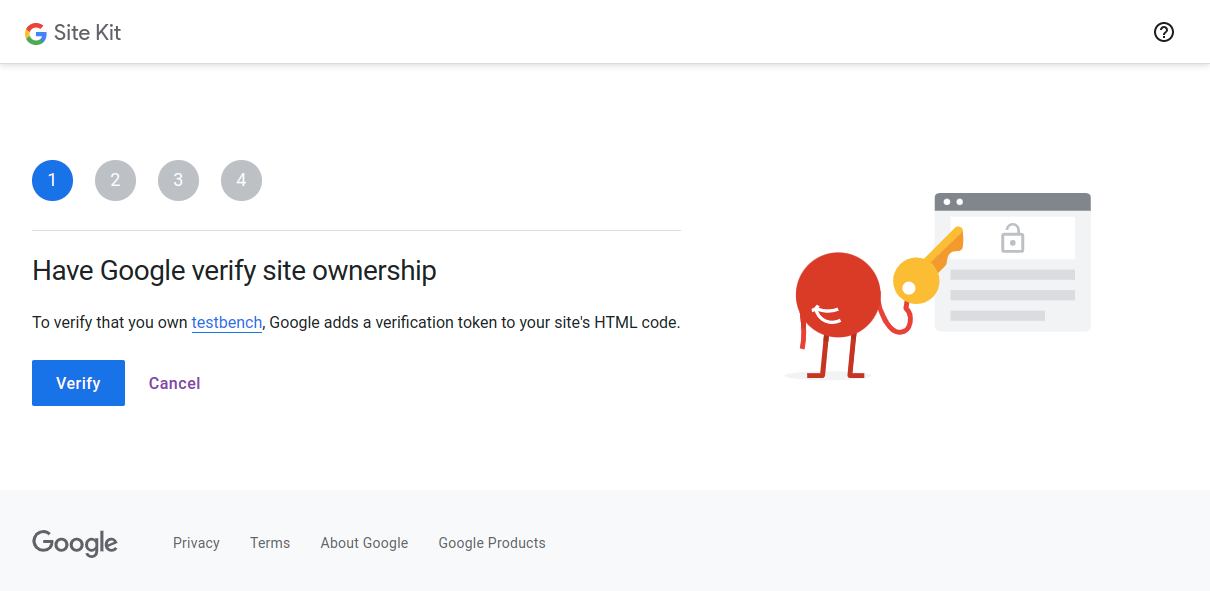Open the testbench site link
1210x591 pixels.
click(227, 322)
